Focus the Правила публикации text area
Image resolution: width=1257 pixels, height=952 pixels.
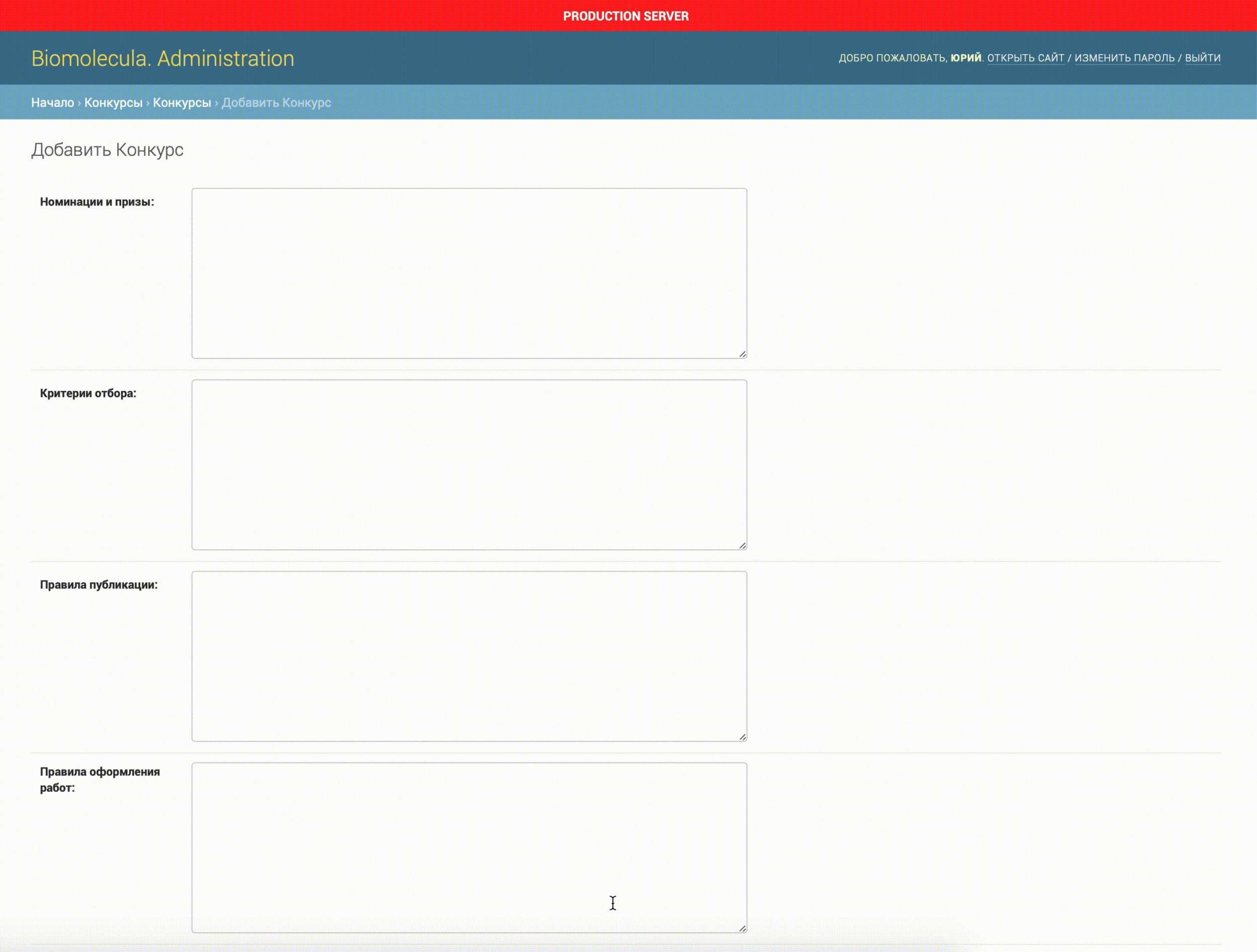point(469,656)
